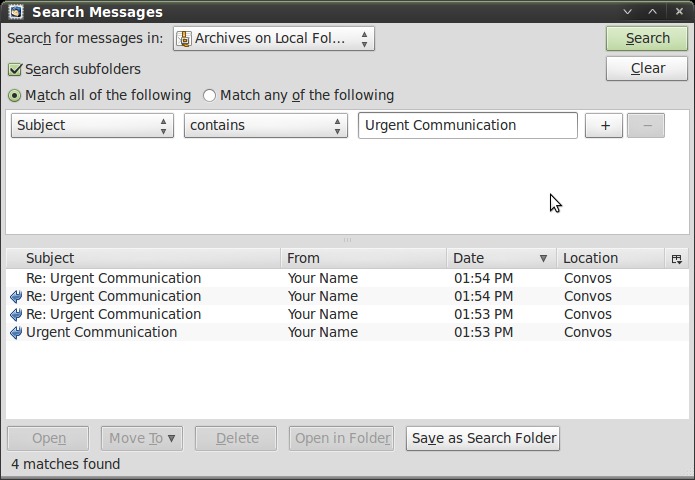Screen dimensions: 695x480
Task: Click the Search Messages window icon in title bar
Action: [16, 12]
